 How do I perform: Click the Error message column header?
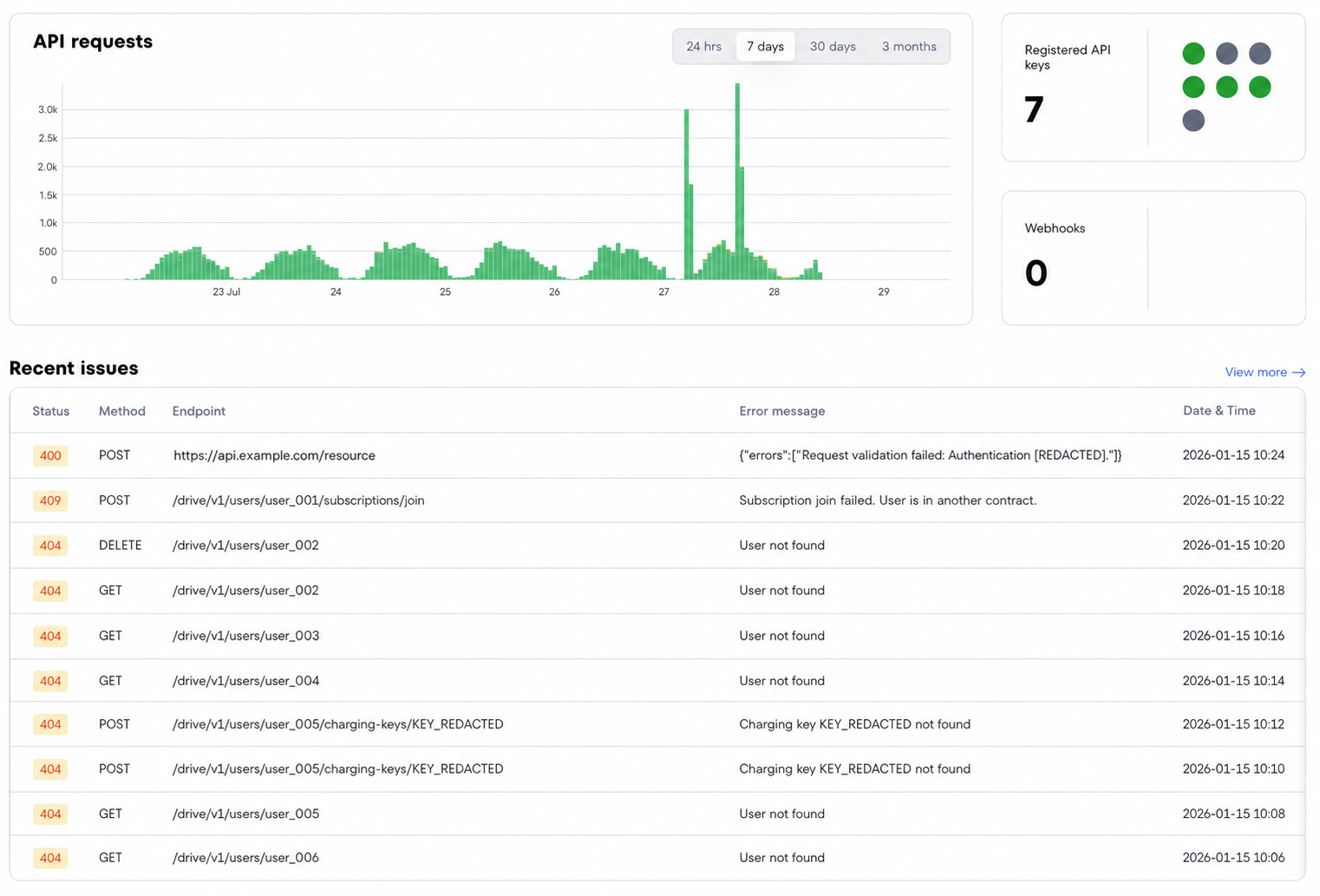(x=782, y=411)
